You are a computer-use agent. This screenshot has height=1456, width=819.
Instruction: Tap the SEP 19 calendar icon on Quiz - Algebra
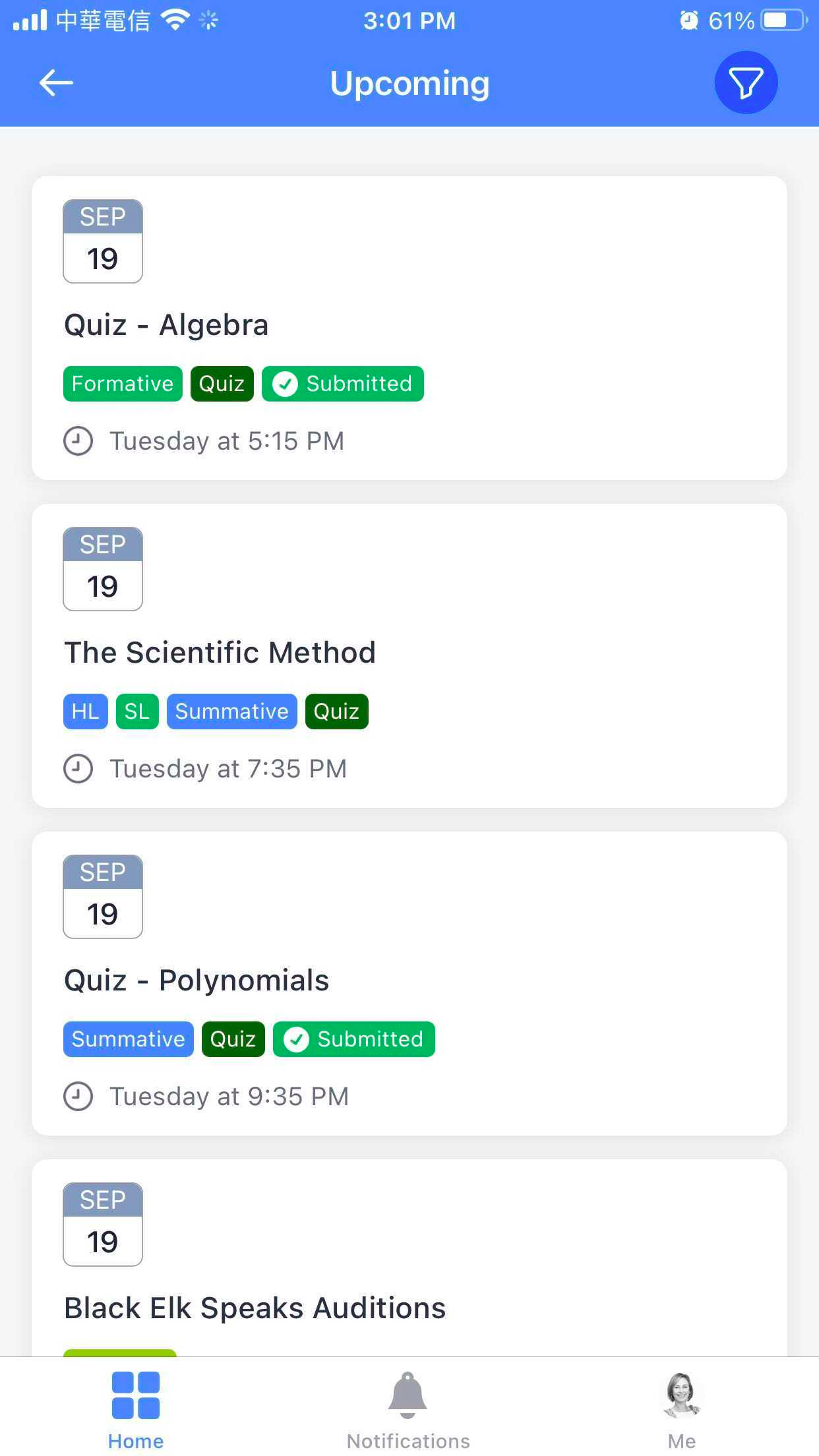(103, 241)
